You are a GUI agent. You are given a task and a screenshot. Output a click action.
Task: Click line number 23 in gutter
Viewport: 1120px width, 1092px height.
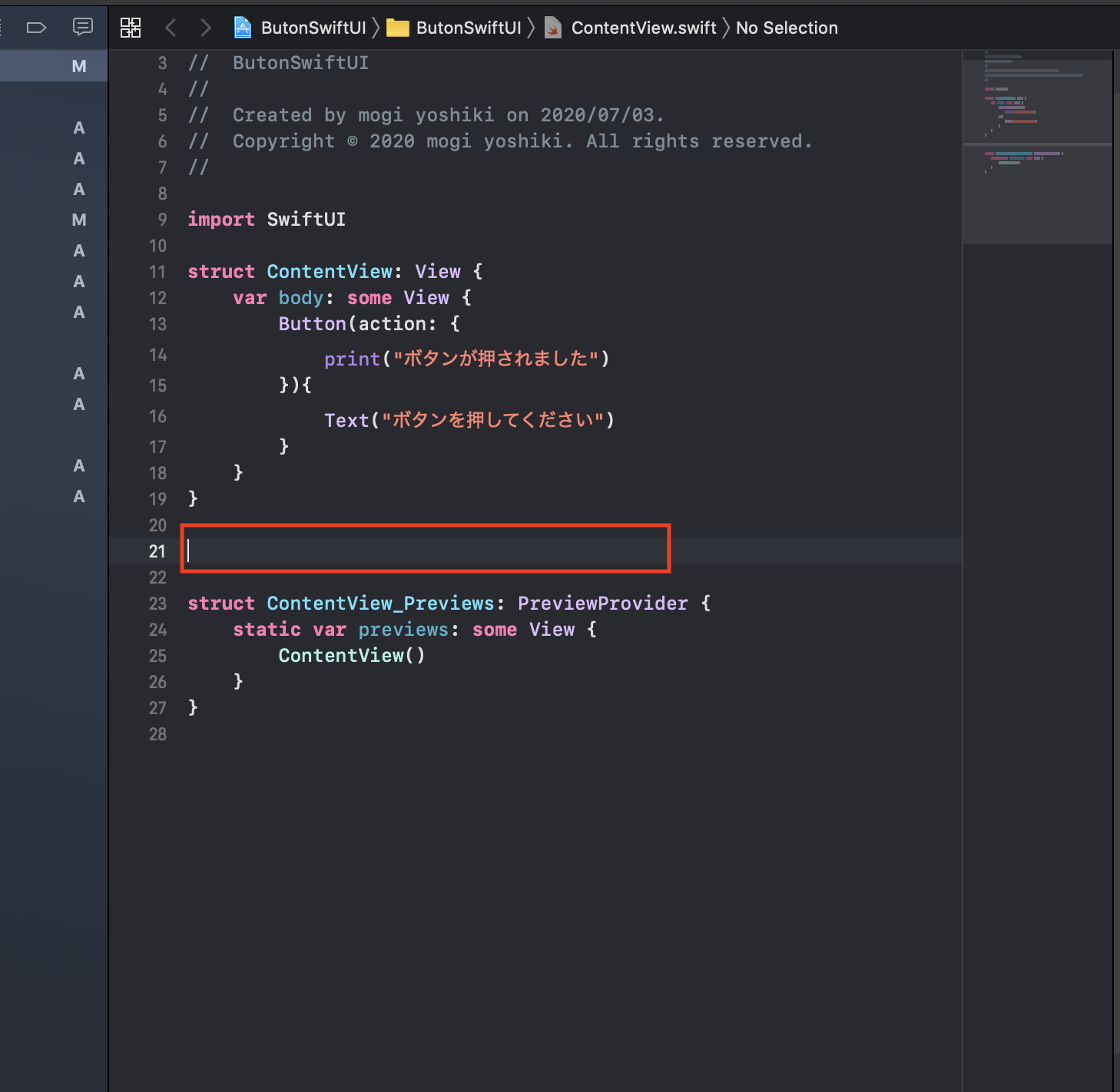click(x=157, y=604)
